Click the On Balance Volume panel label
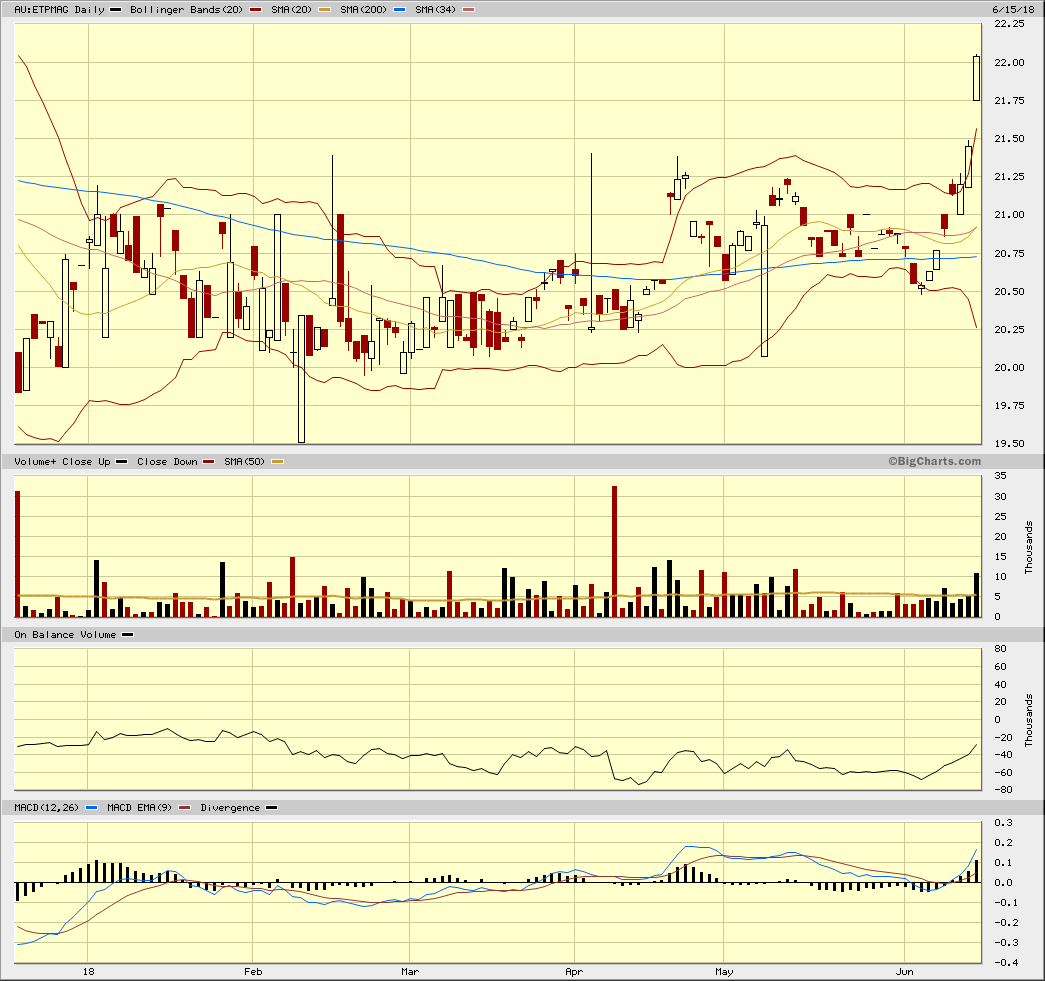 (x=65, y=635)
